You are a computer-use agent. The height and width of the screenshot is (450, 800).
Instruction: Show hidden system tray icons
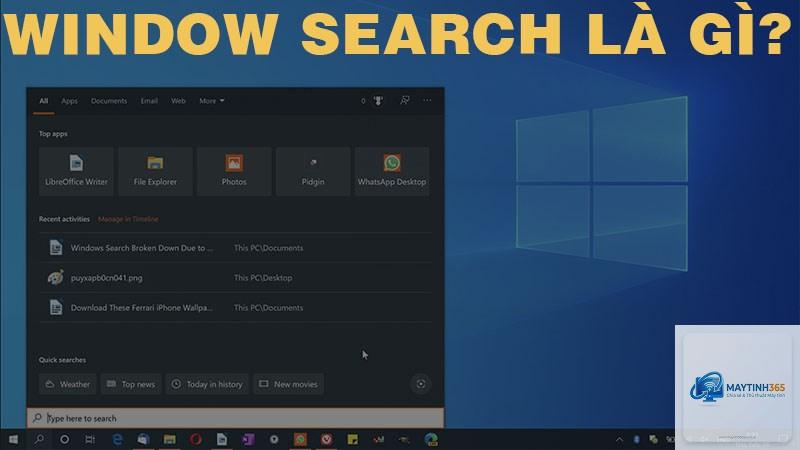[619, 439]
